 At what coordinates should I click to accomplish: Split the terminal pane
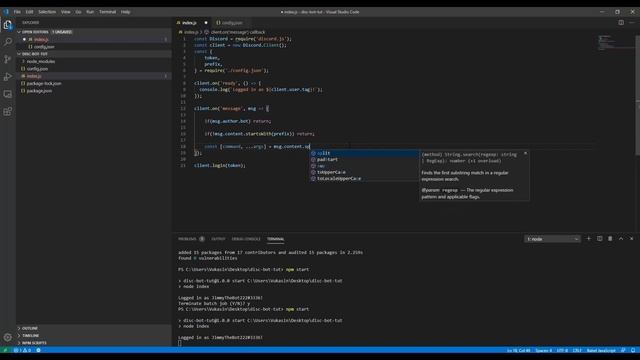[599, 239]
